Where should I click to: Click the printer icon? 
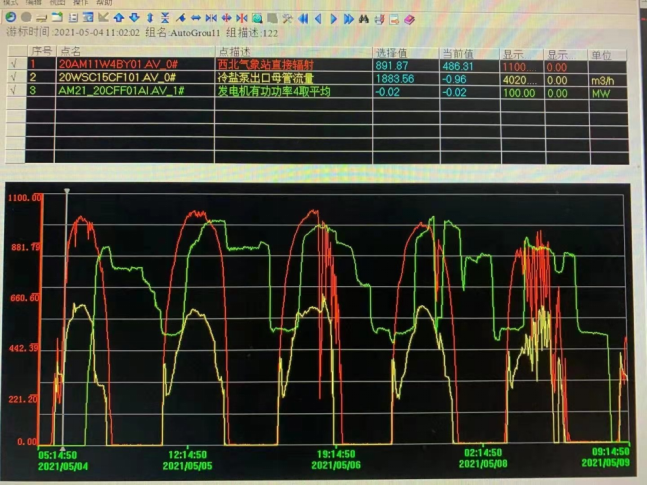pos(379,19)
